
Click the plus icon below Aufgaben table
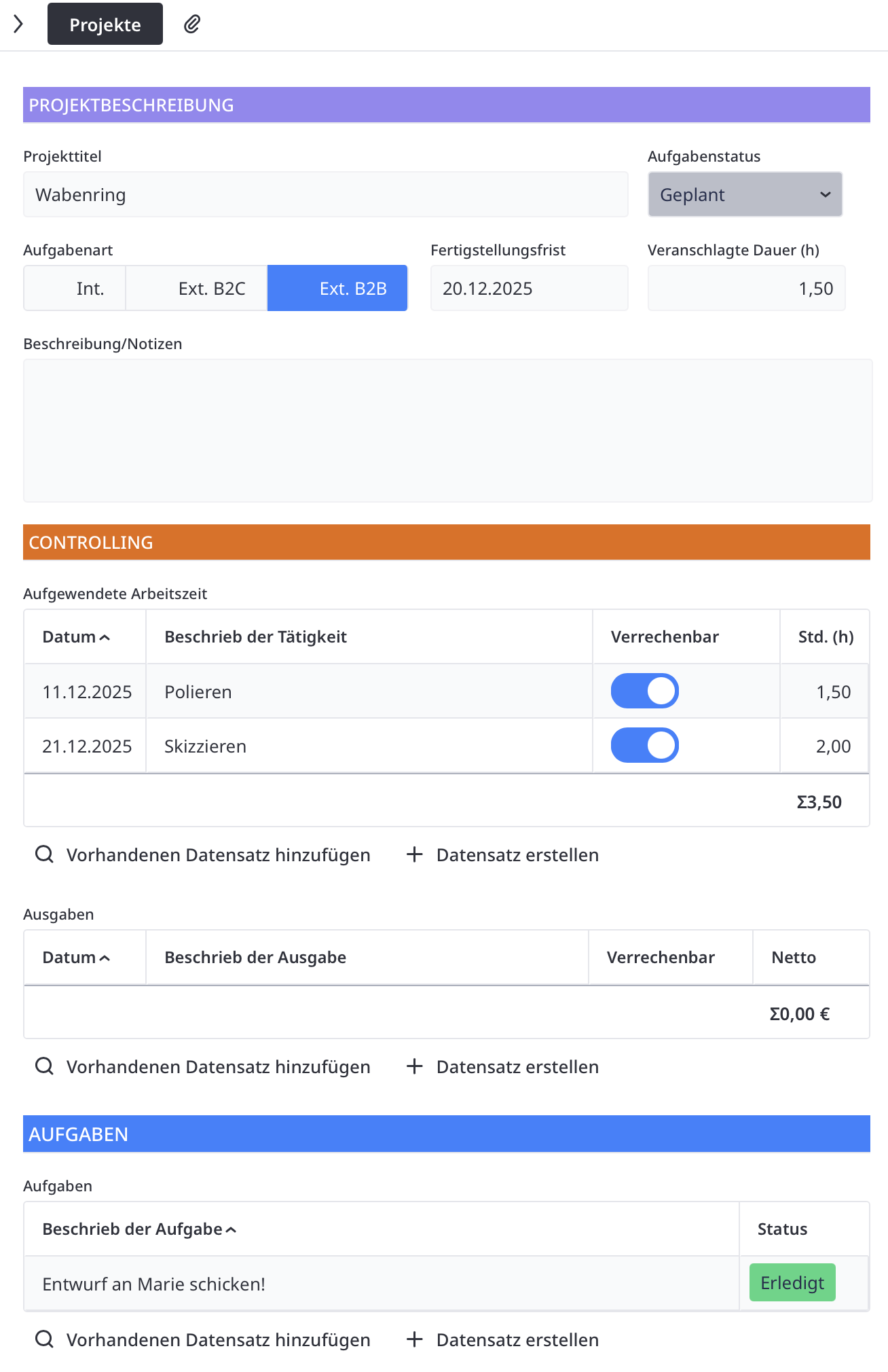414,1339
